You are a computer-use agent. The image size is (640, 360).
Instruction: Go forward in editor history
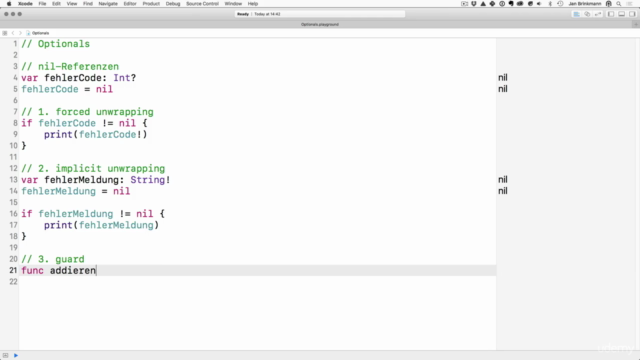pyautogui.click(x=20, y=33)
